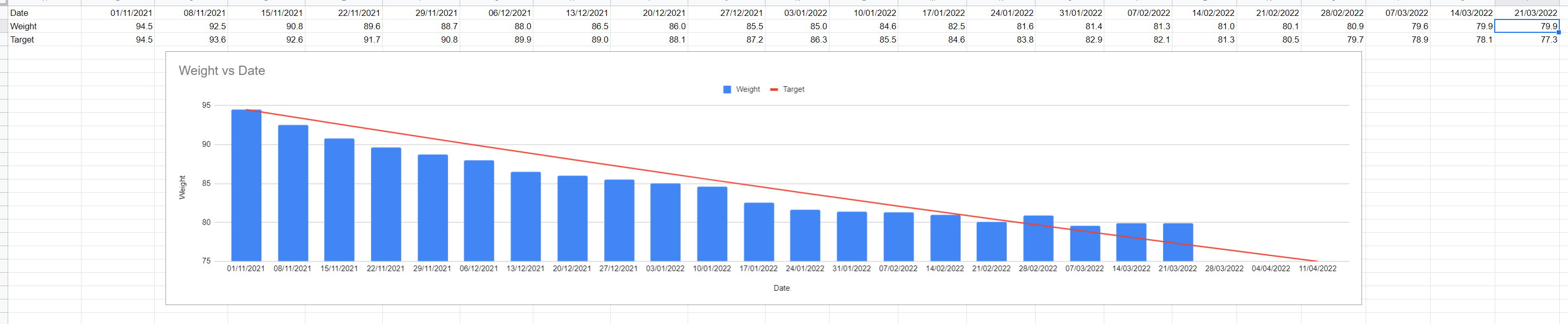Image resolution: width=1568 pixels, height=324 pixels.
Task: Select the horizontal axis title 'Date'
Action: click(781, 288)
